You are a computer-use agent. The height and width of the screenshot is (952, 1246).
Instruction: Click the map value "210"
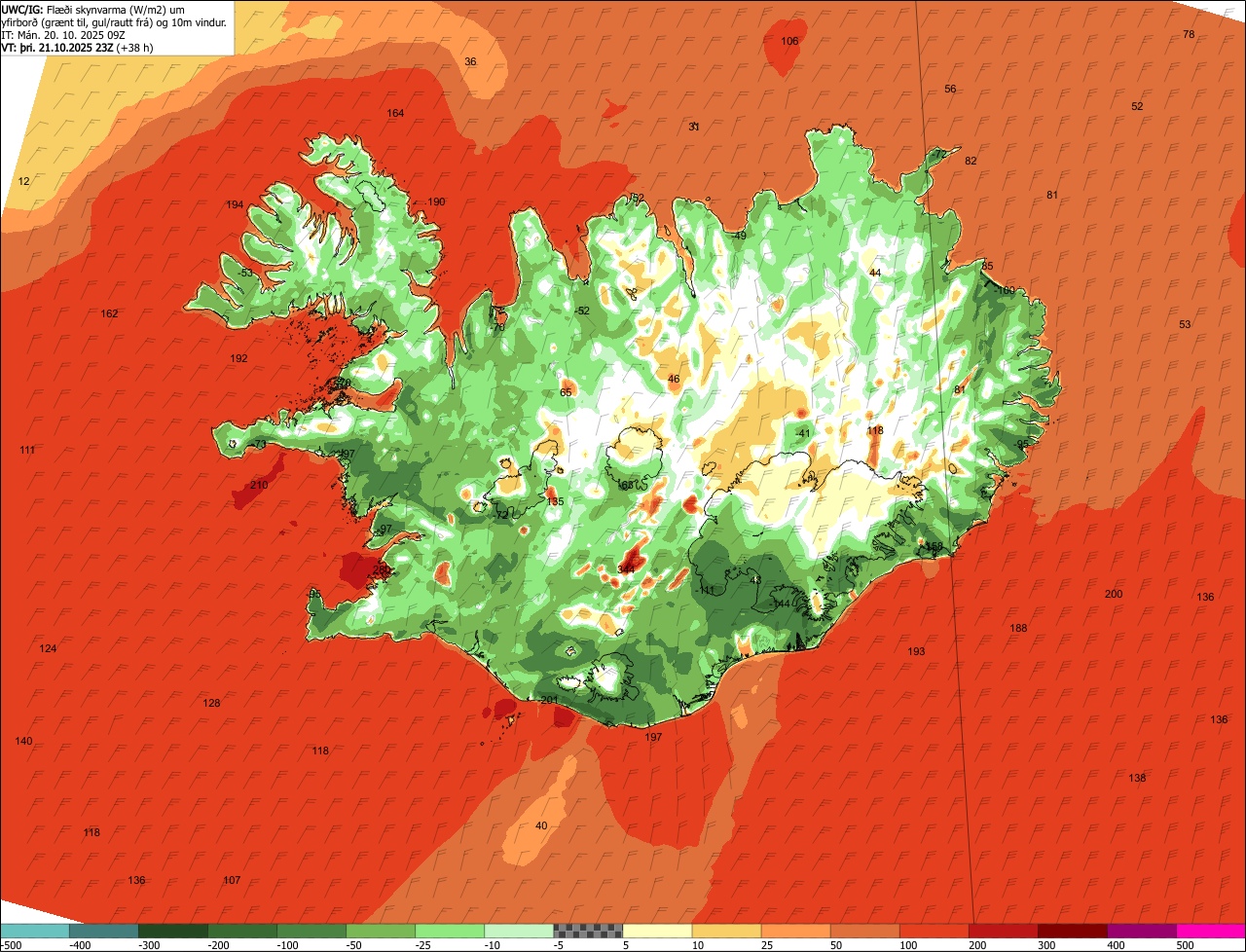point(259,485)
